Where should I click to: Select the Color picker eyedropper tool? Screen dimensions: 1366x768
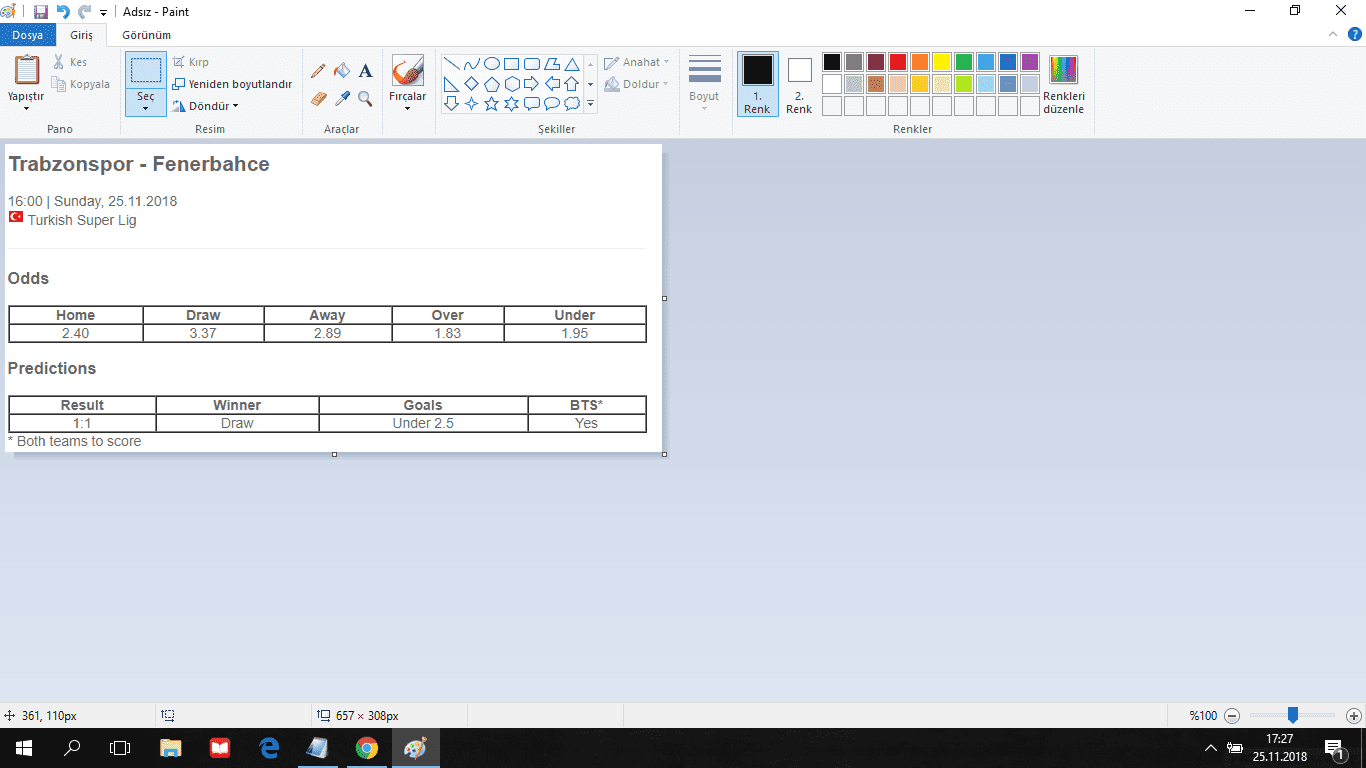[342, 98]
